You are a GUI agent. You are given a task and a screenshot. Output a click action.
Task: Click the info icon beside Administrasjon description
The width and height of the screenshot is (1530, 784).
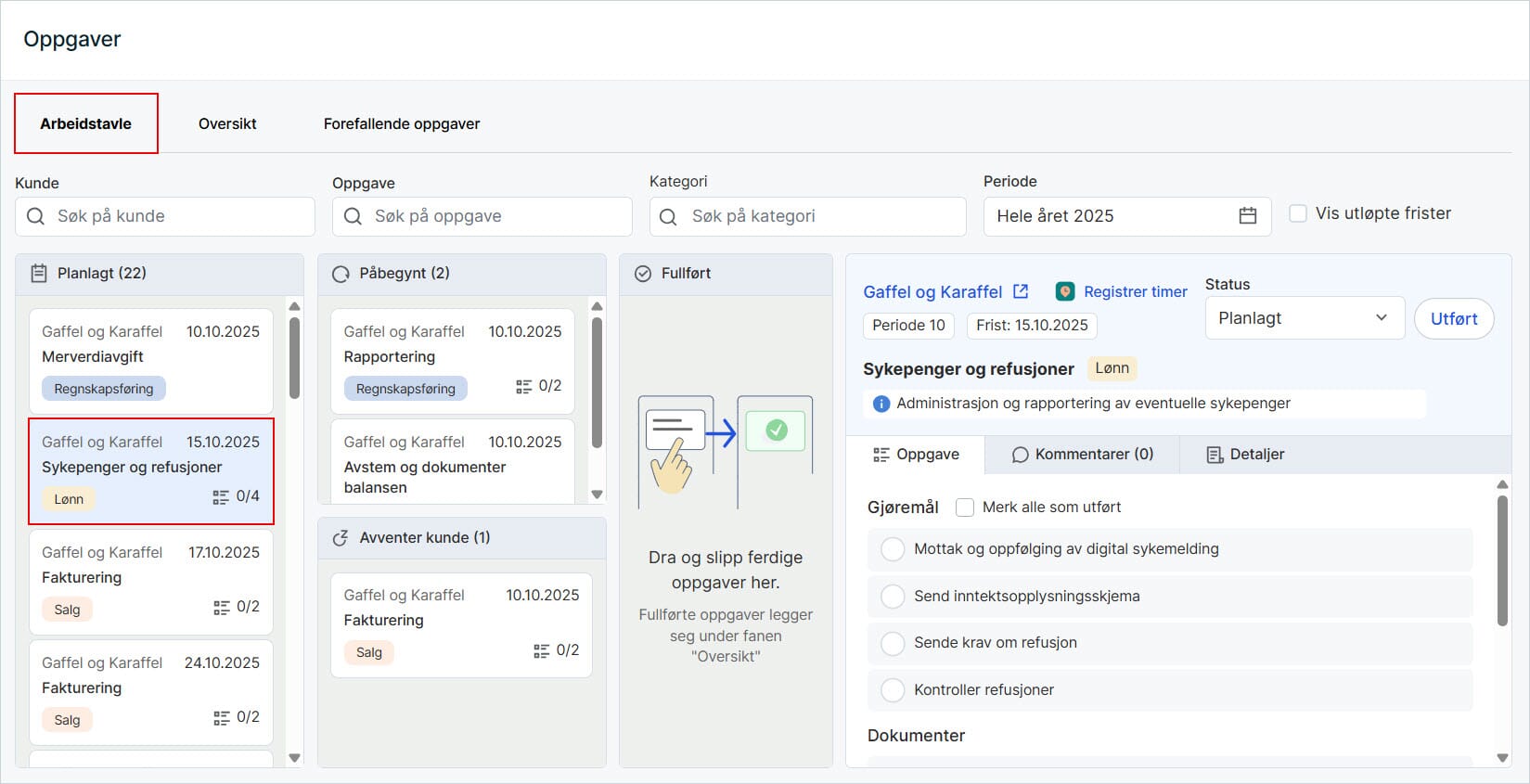pos(881,404)
